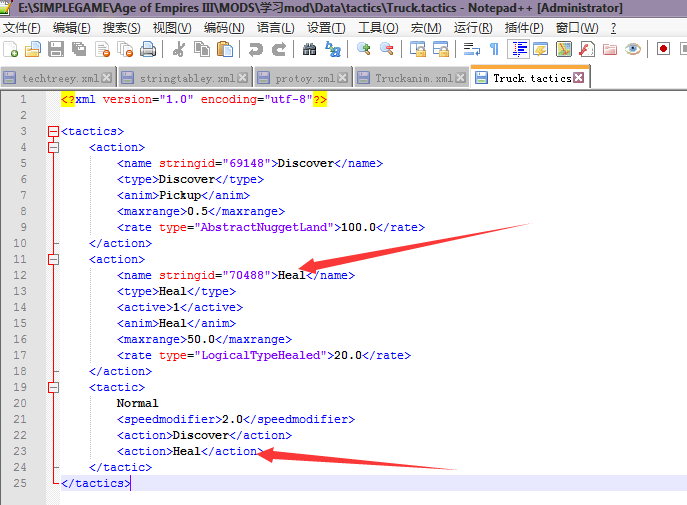Switch to stringtabley.xml tab
The width and height of the screenshot is (687, 505).
click(187, 78)
